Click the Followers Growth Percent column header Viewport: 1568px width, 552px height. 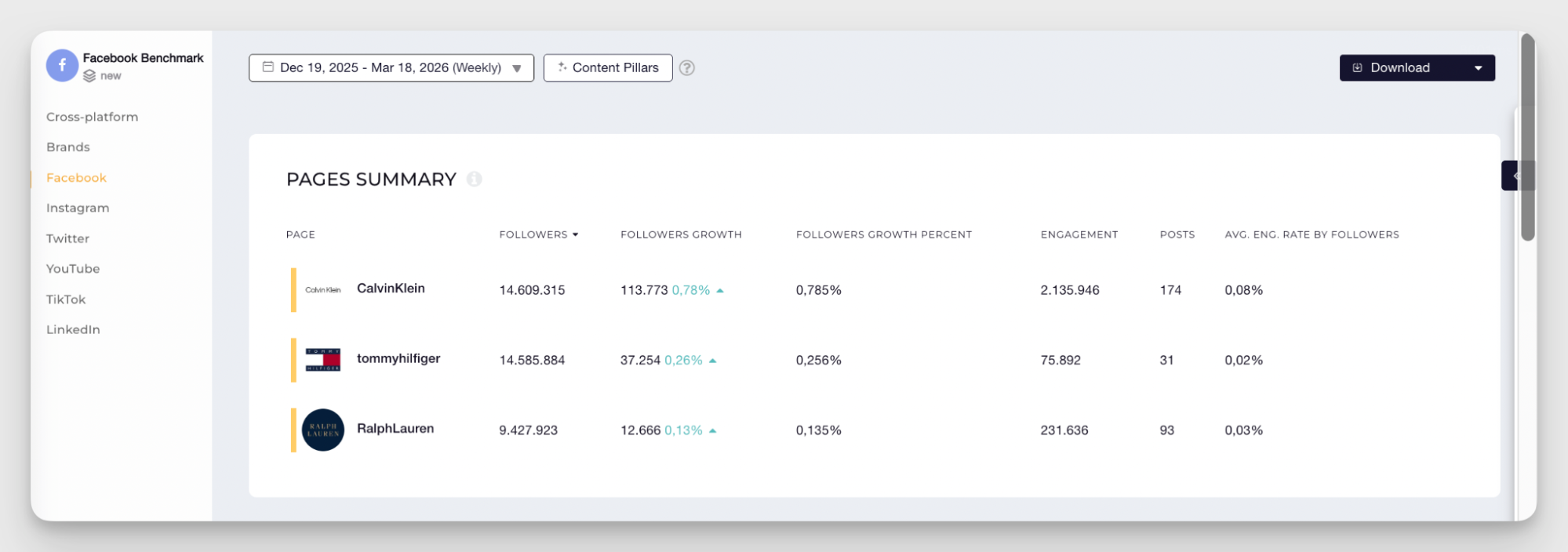884,234
